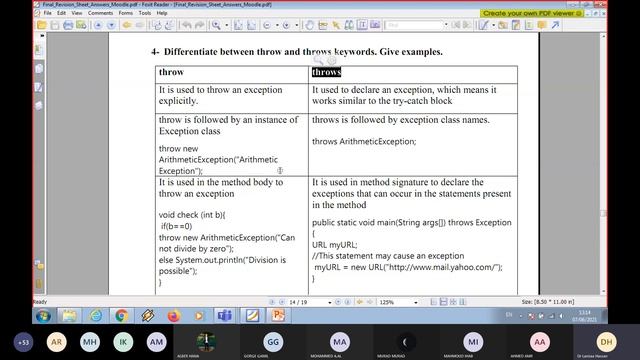Viewport: 640px width, 360px height.
Task: Click 'void check (int b){' code line
Action: coord(192,215)
